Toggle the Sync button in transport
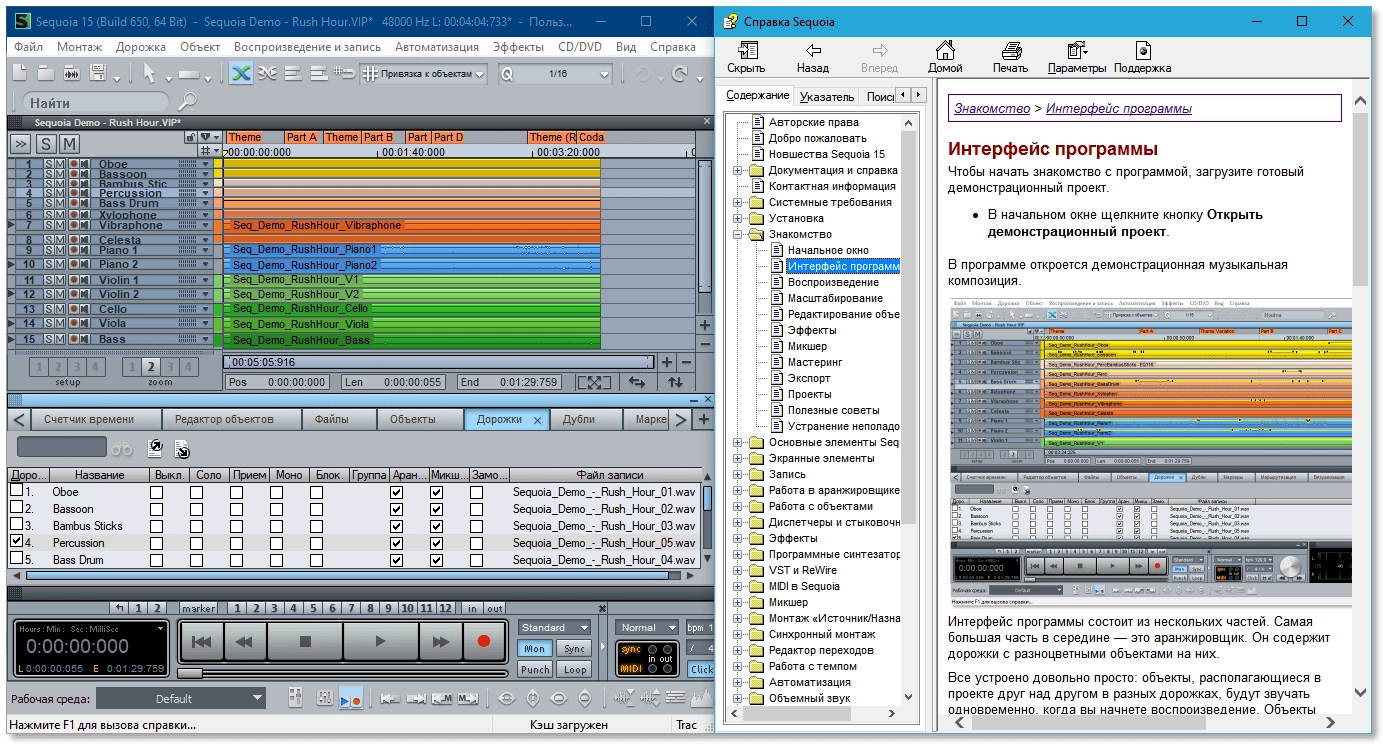 click(x=572, y=649)
